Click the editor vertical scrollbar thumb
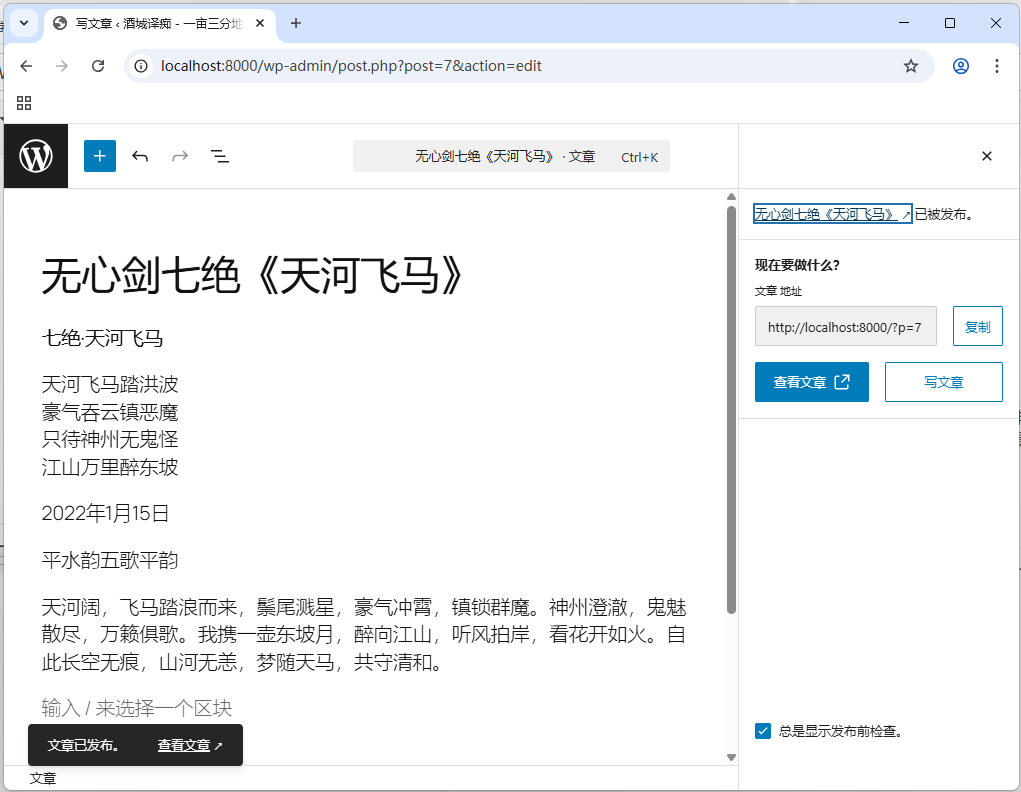The image size is (1021, 792). coord(731,409)
